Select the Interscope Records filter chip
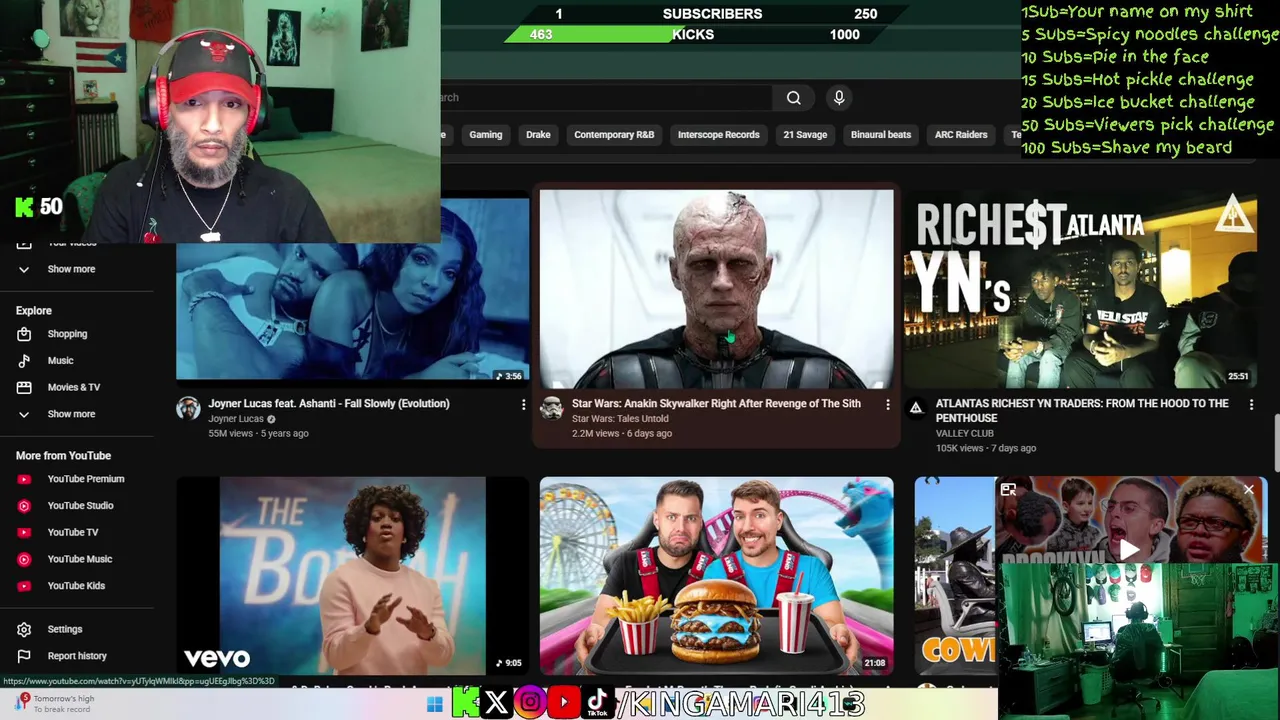Image resolution: width=1280 pixels, height=720 pixels. (719, 134)
